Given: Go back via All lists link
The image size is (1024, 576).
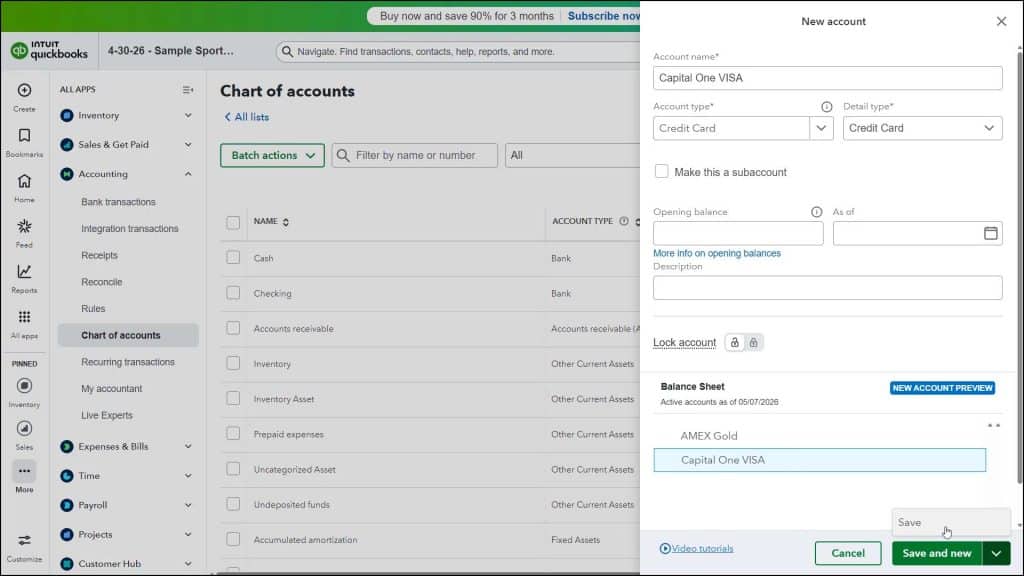Looking at the screenshot, I should pyautogui.click(x=246, y=117).
